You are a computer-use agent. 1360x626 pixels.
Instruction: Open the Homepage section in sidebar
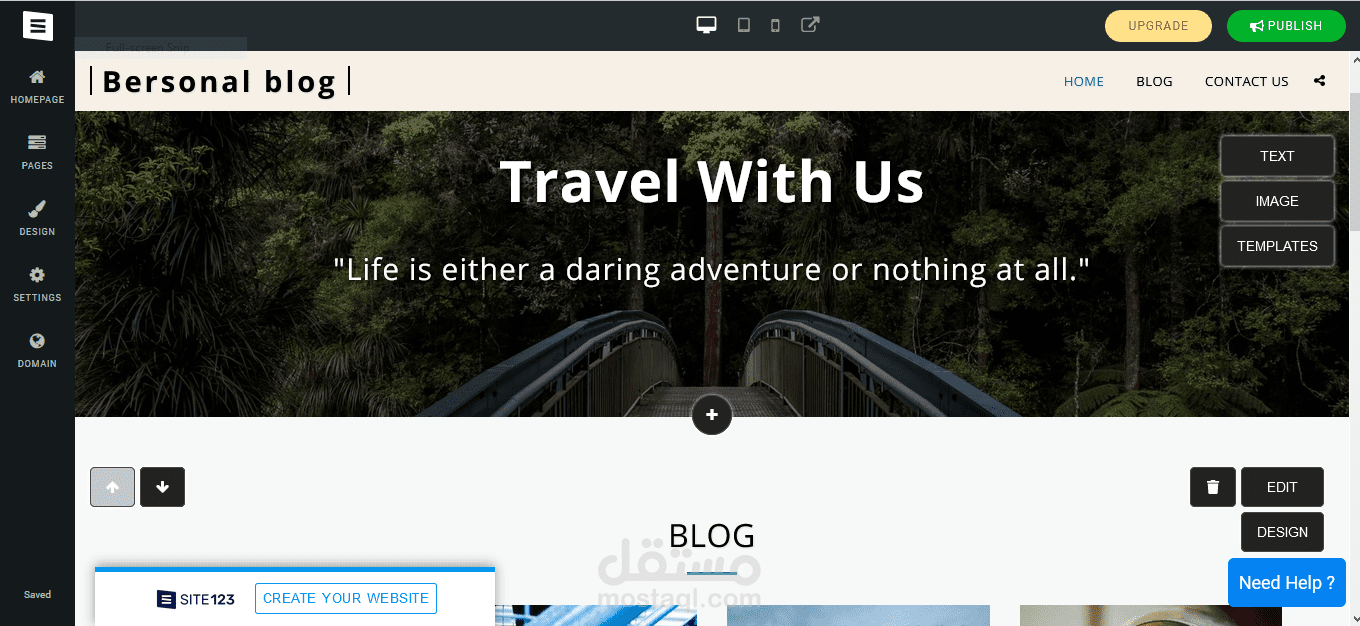pyautogui.click(x=37, y=86)
